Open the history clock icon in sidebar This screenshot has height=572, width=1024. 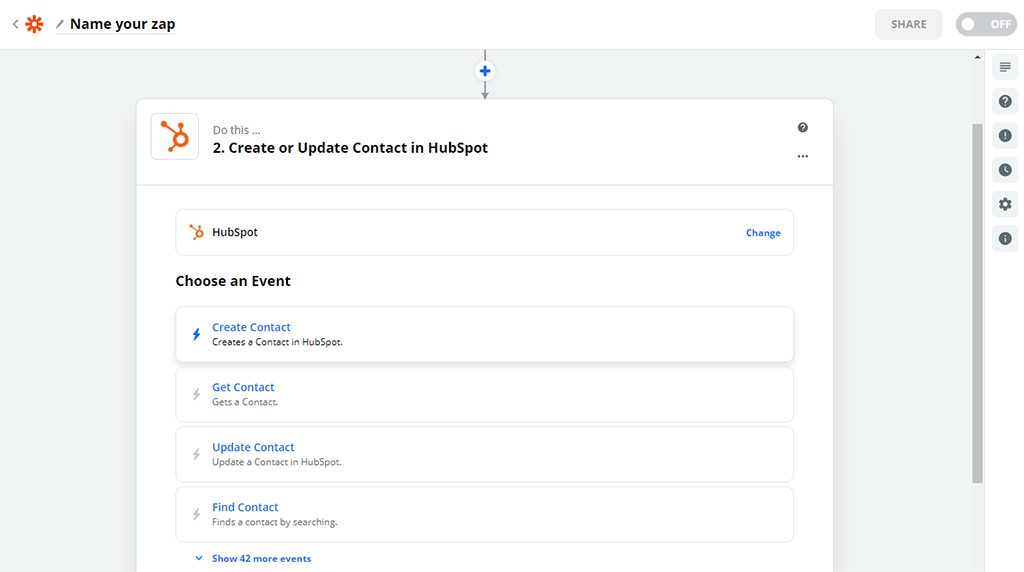[1005, 170]
